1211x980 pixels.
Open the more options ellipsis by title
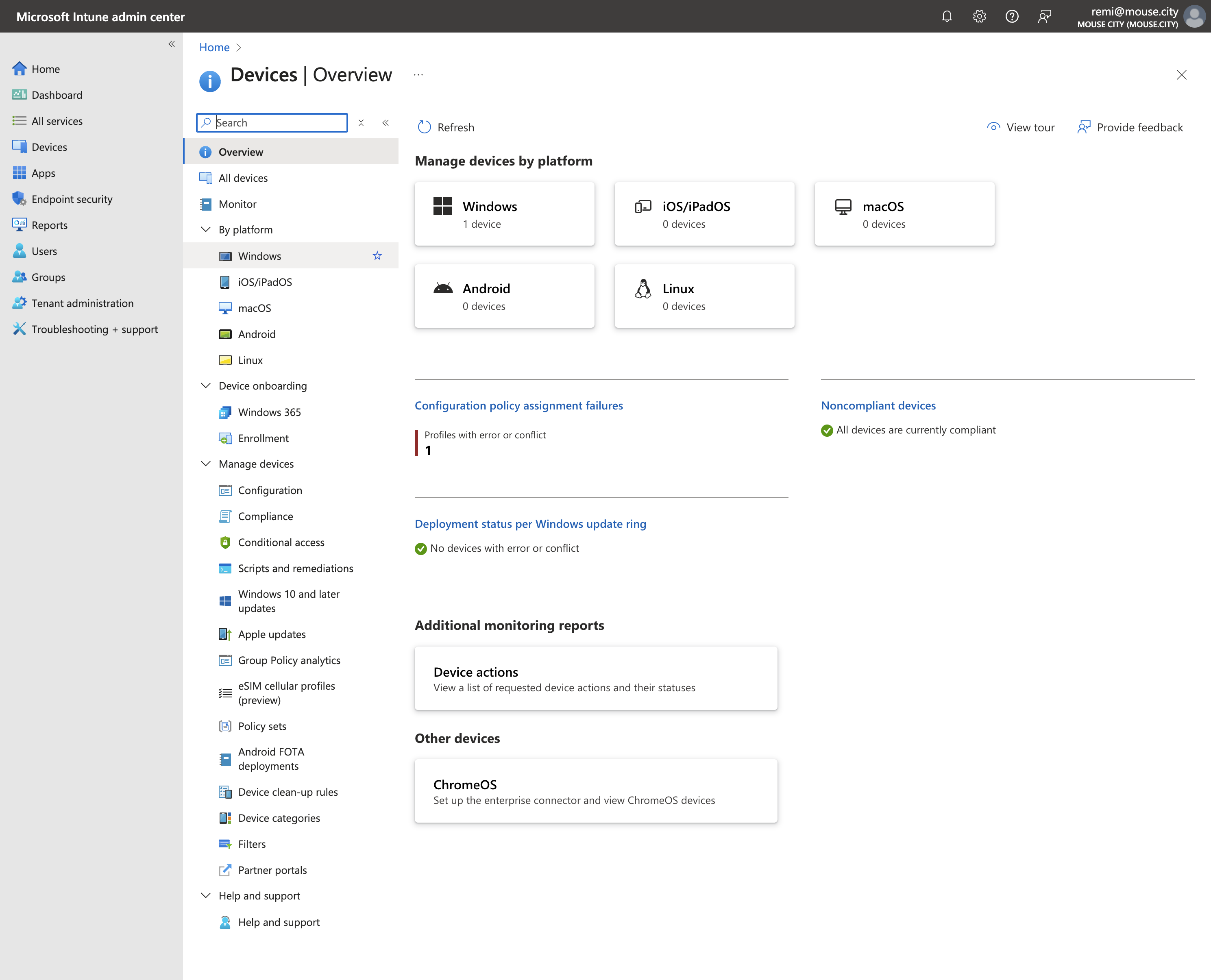418,74
